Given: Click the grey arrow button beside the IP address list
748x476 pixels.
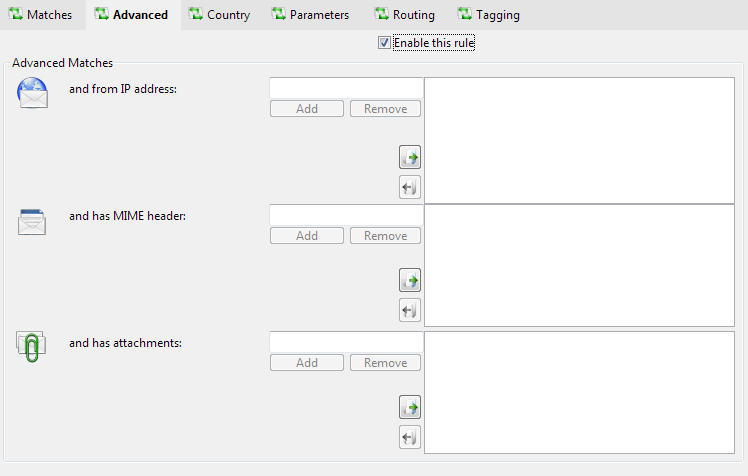Looking at the screenshot, I should pyautogui.click(x=409, y=187).
